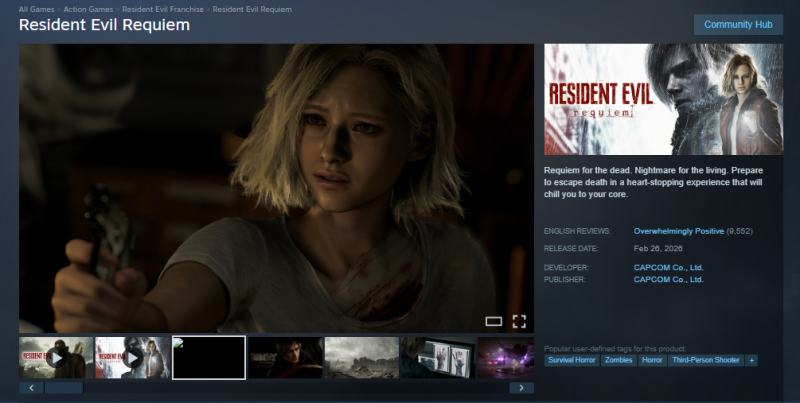Go to Action Games breadcrumb
The image size is (800, 403).
tap(89, 9)
